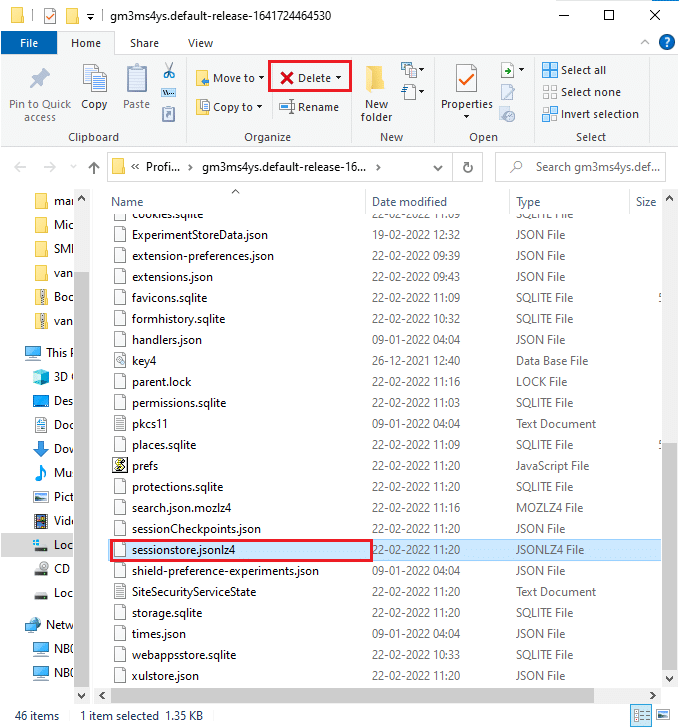The height and width of the screenshot is (728, 680).
Task: Open the Recent locations dropdown
Action: pos(73,167)
